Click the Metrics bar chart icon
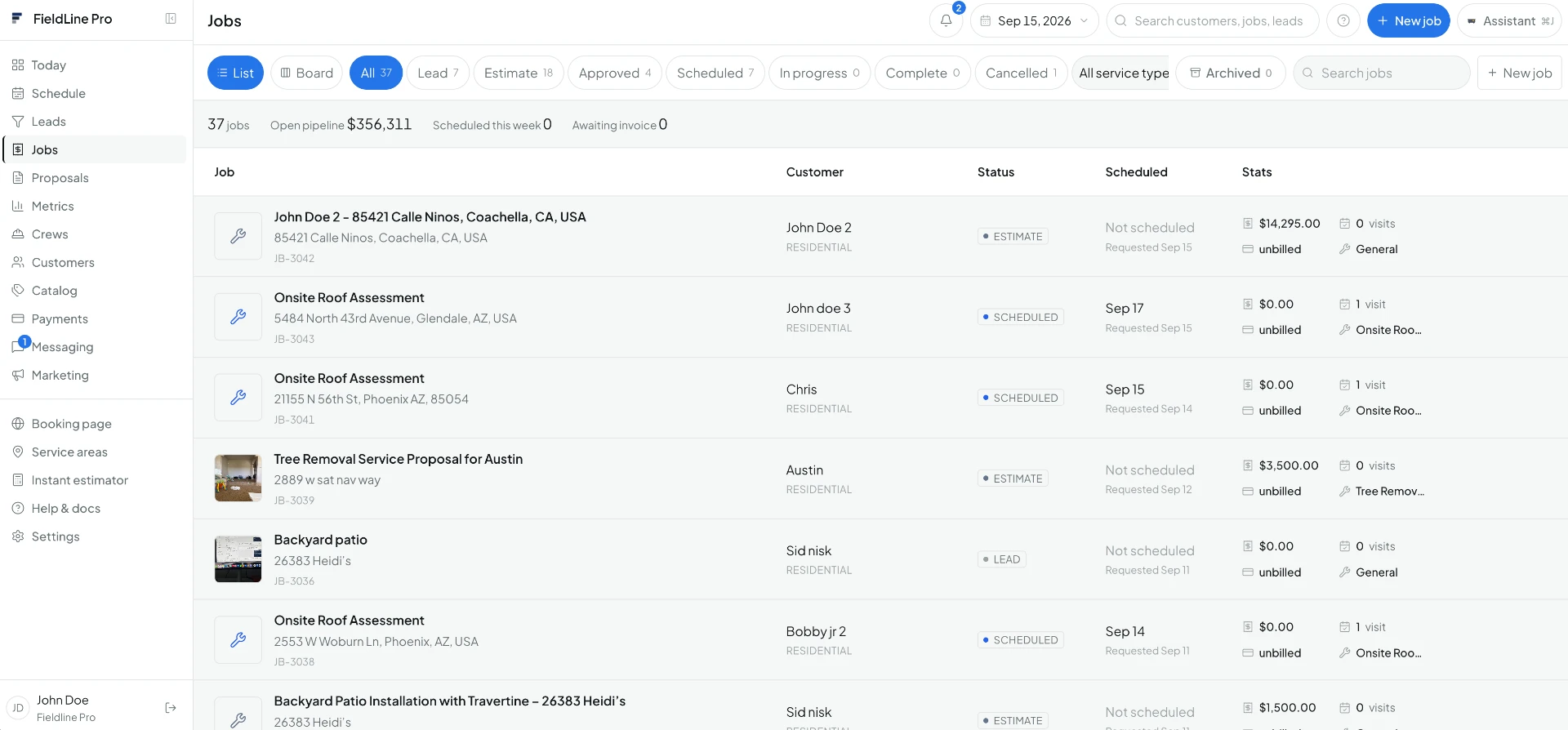The image size is (1568, 730). point(18,207)
